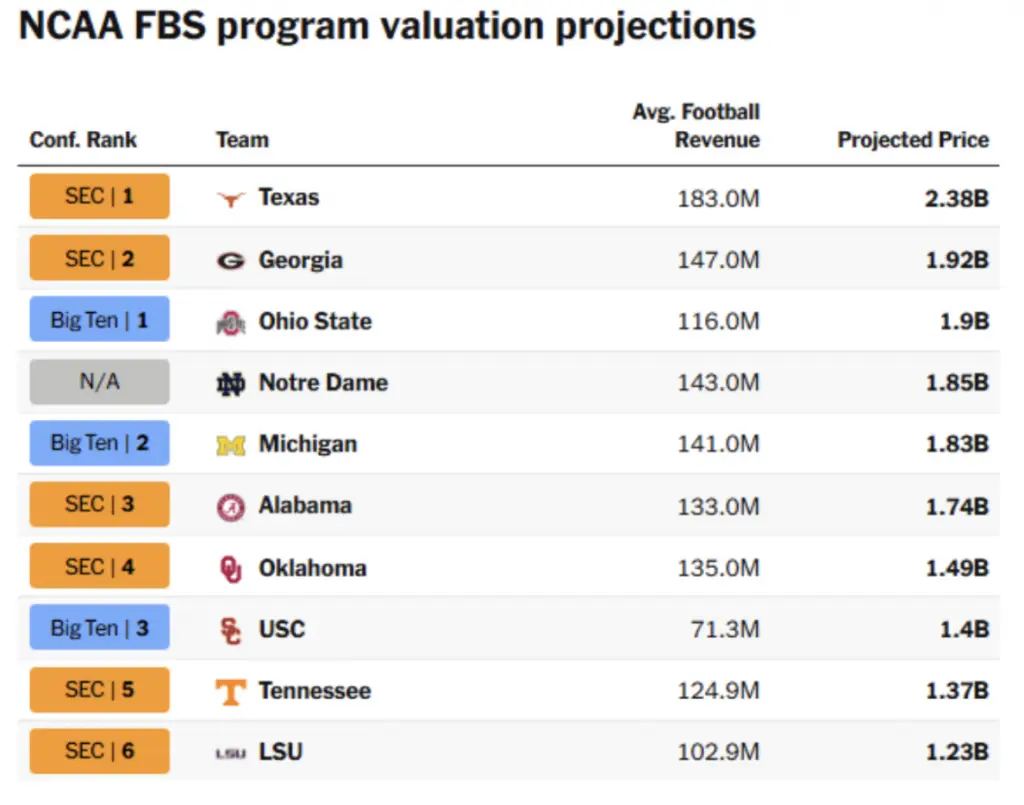1024x805 pixels.
Task: Click the Ohio State Buckeyes logo
Action: tap(230, 322)
